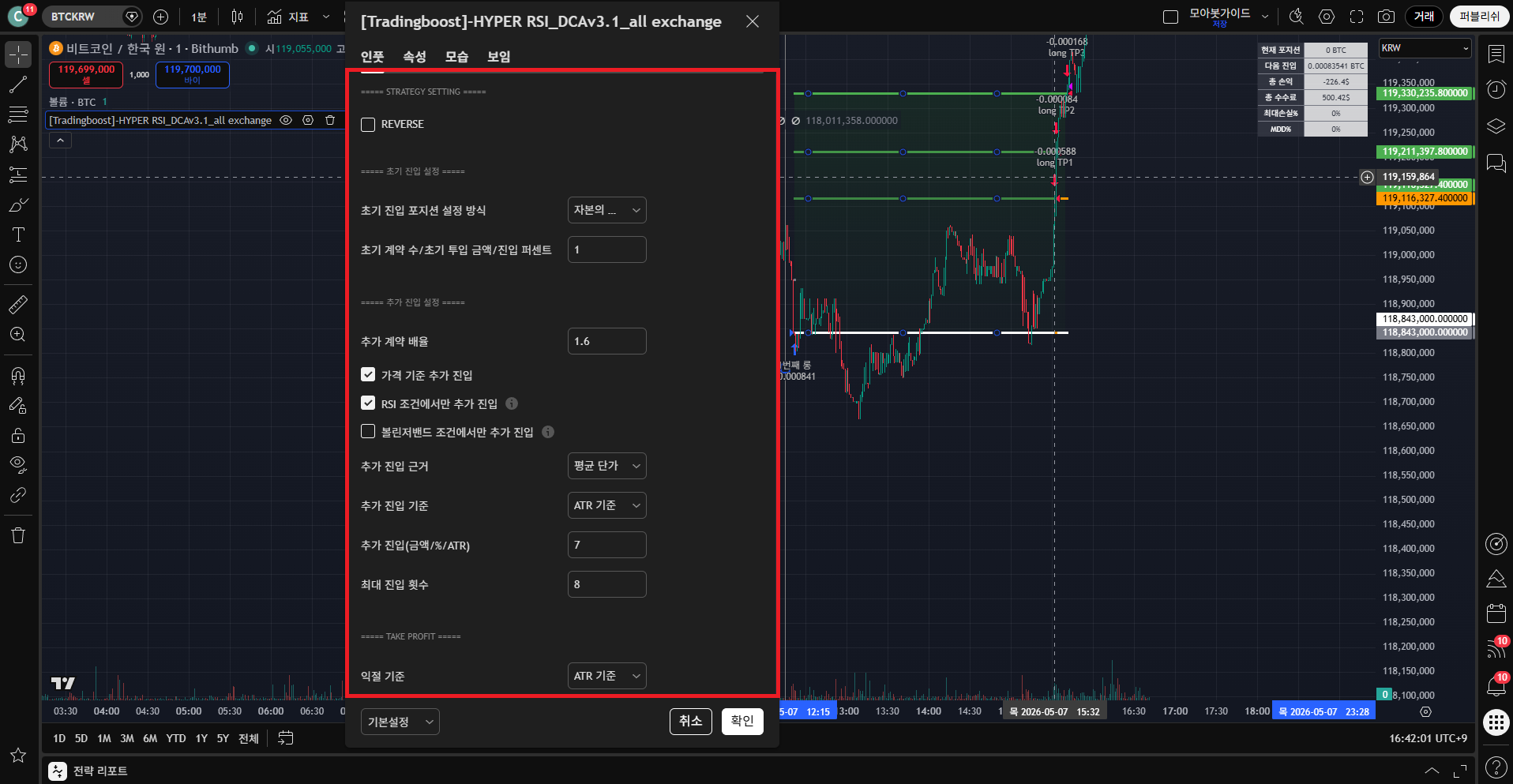
Task: Confirm settings with 확인 button
Action: tap(742, 722)
